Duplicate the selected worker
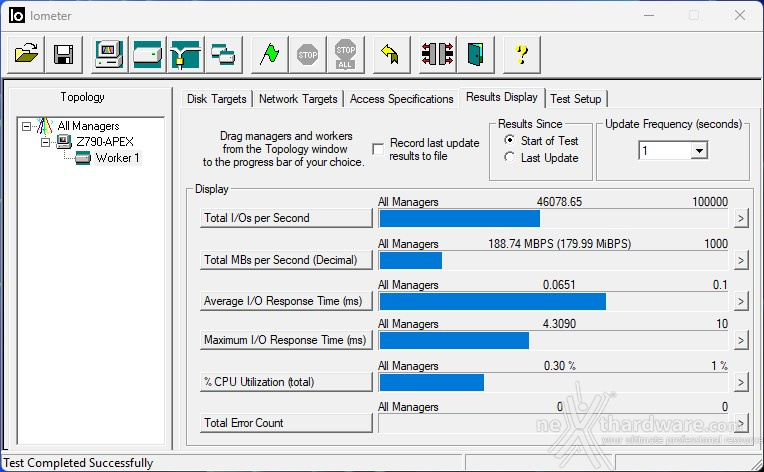 coord(223,54)
